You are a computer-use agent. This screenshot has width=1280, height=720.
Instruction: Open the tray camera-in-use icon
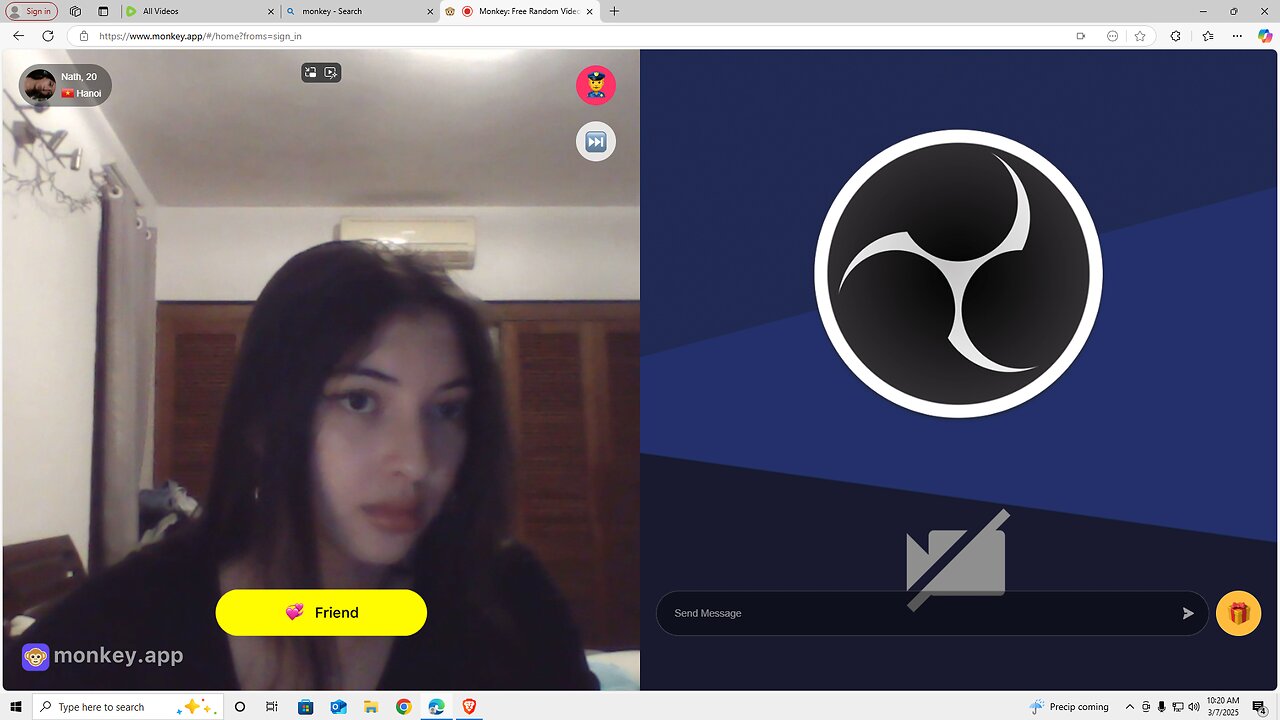point(1146,707)
